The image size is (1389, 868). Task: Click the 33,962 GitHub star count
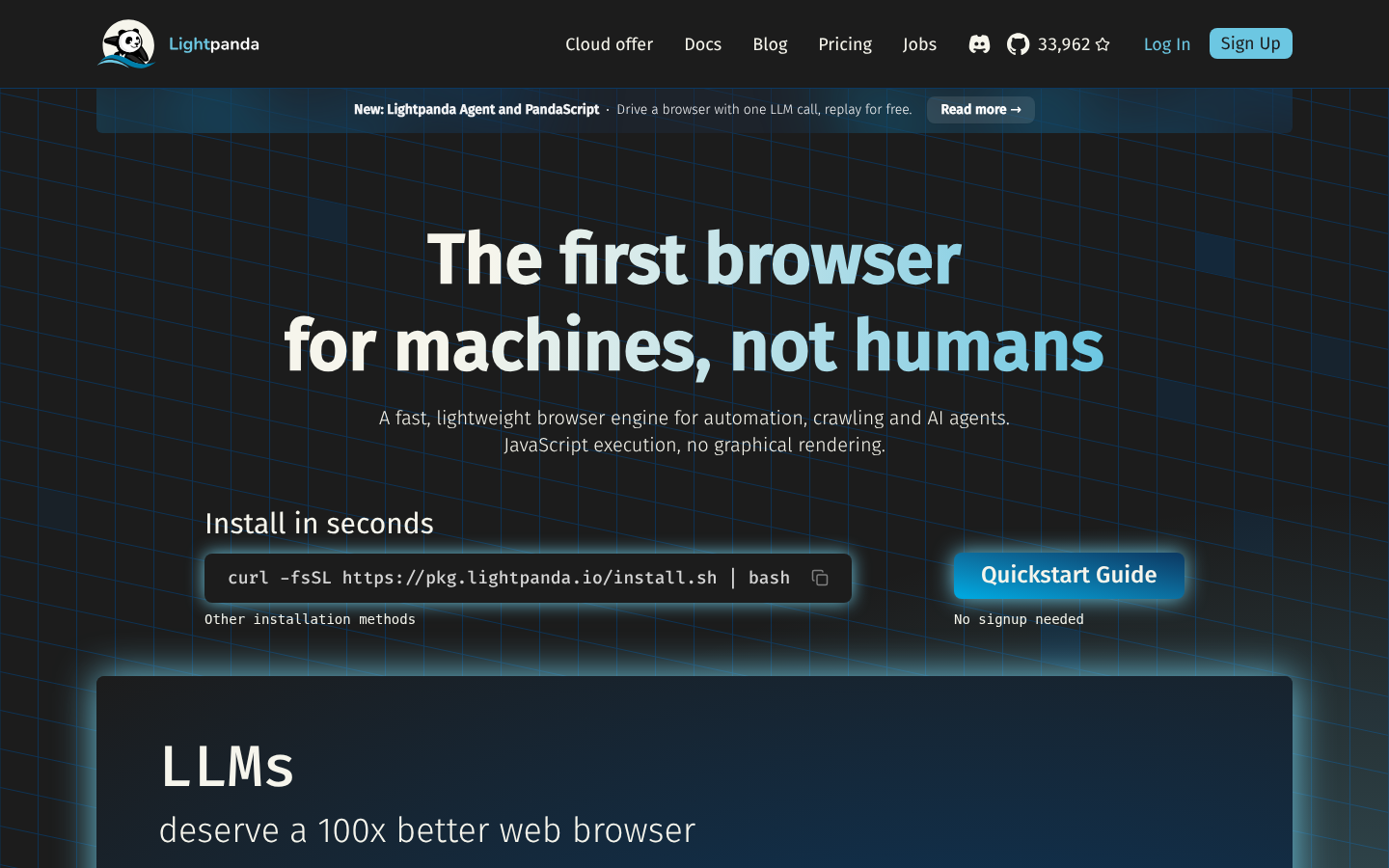(x=1064, y=44)
